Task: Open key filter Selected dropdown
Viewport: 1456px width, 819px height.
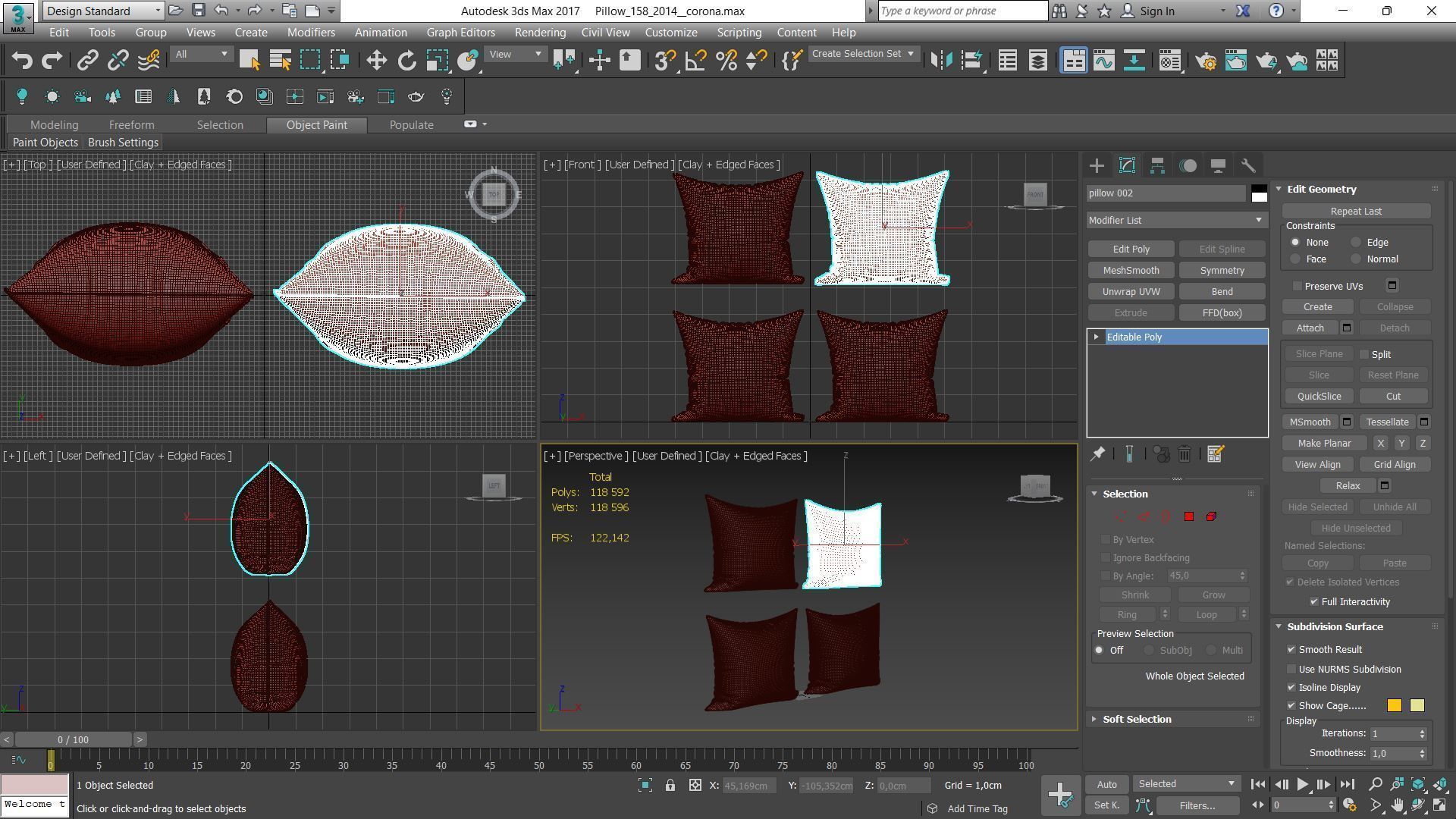Action: click(1186, 784)
